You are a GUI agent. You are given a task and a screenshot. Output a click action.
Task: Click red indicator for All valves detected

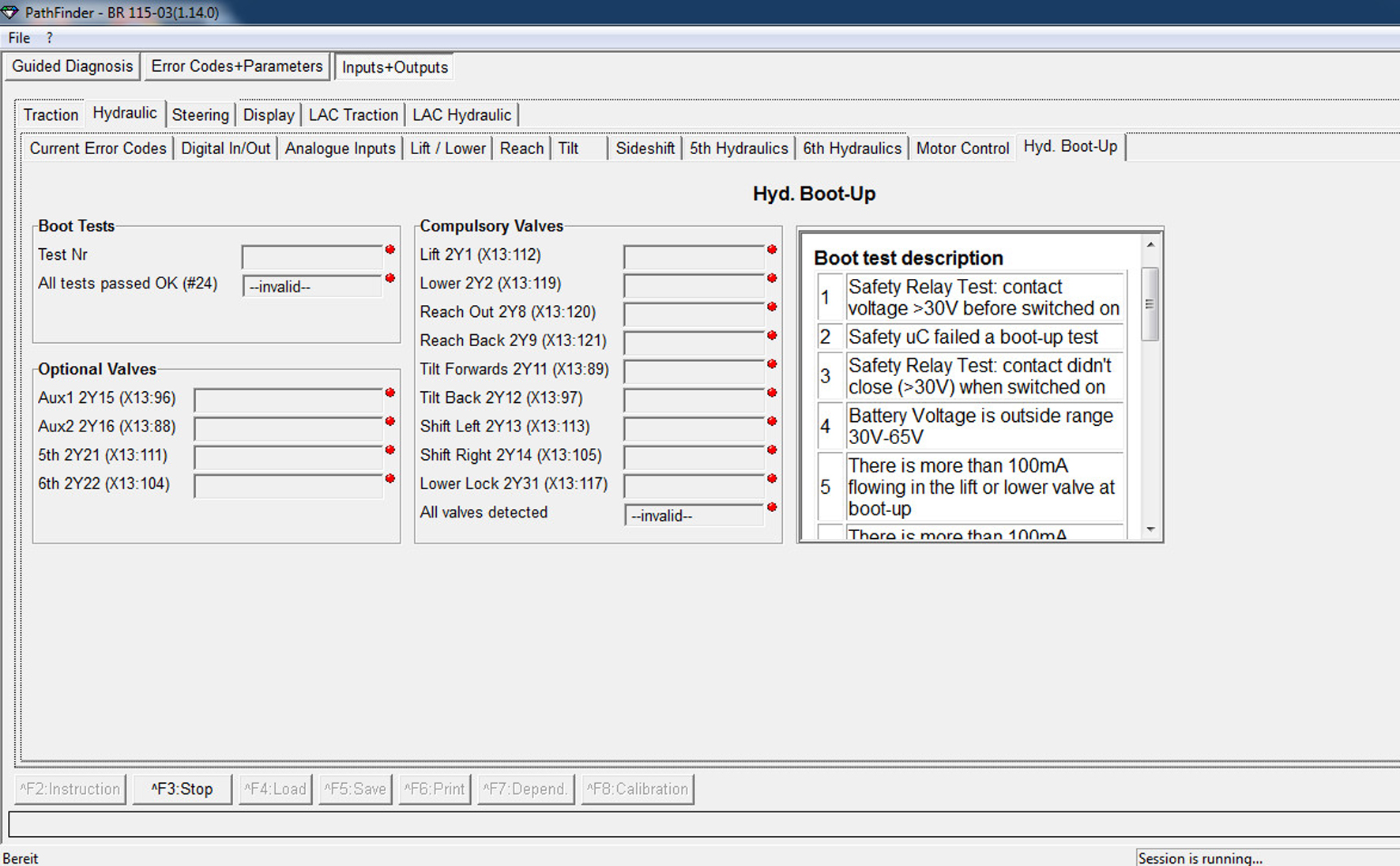772,507
